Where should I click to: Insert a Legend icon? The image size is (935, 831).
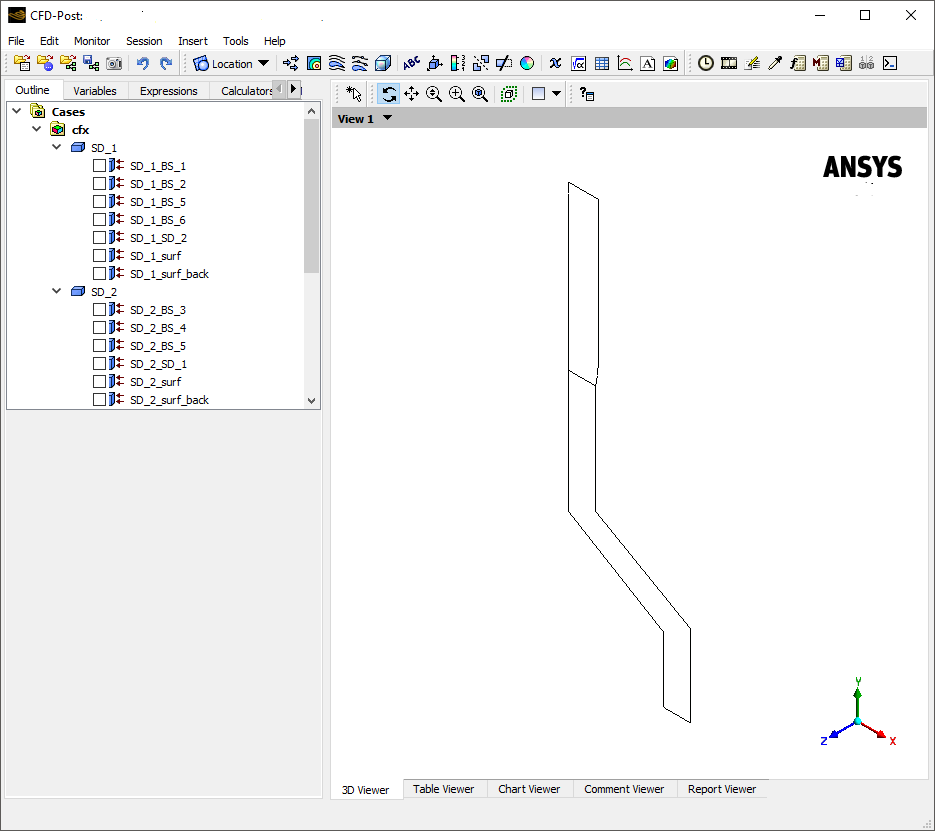(x=458, y=63)
